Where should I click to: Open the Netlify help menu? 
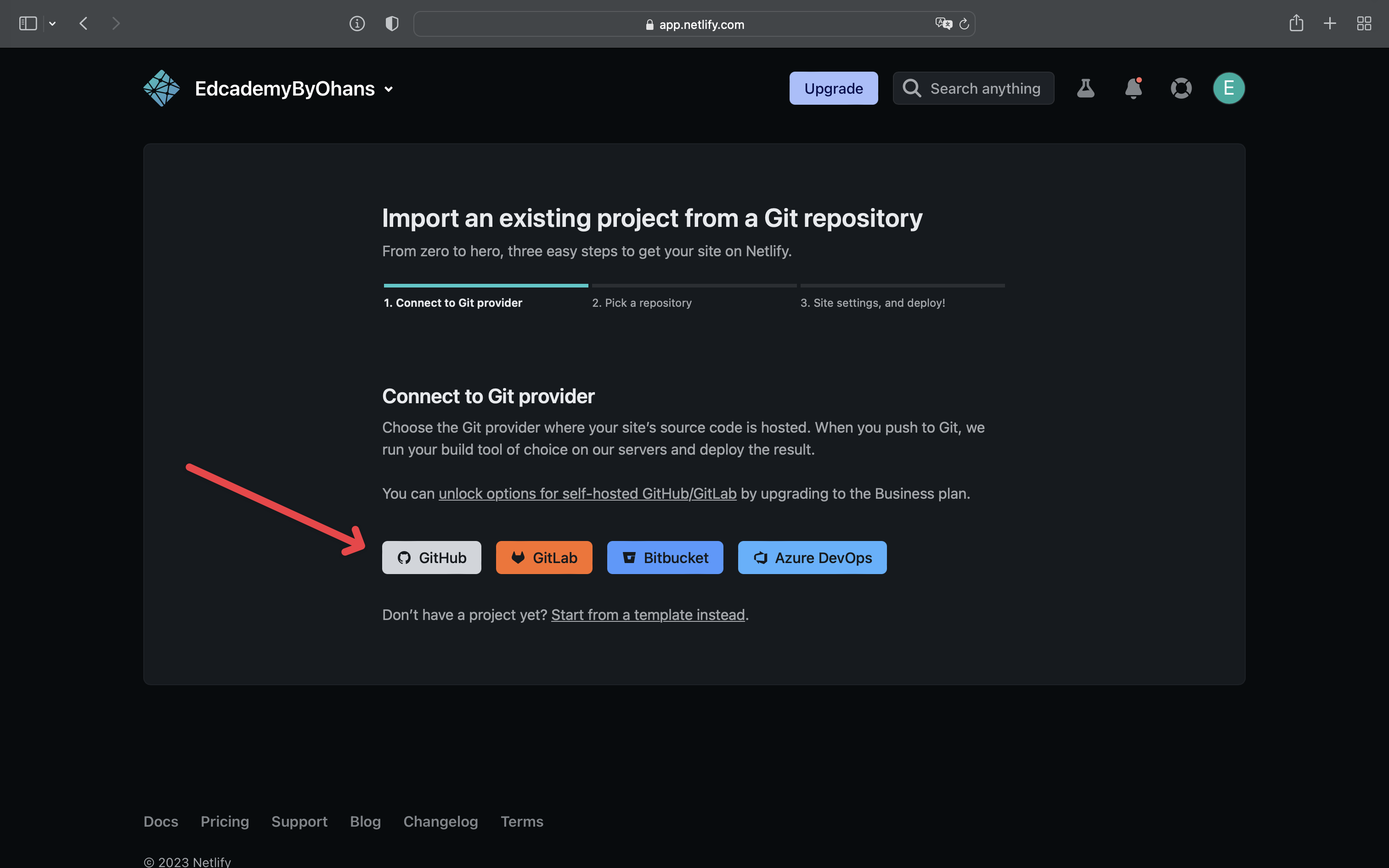1181,88
